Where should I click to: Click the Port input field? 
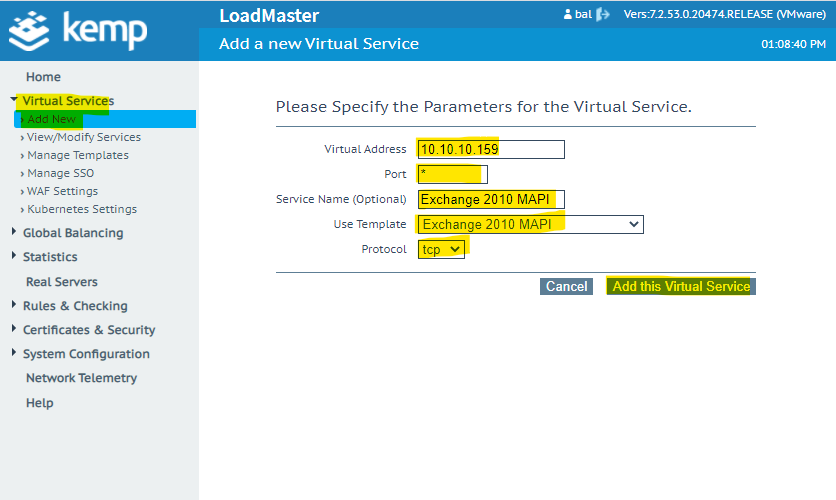coord(452,174)
